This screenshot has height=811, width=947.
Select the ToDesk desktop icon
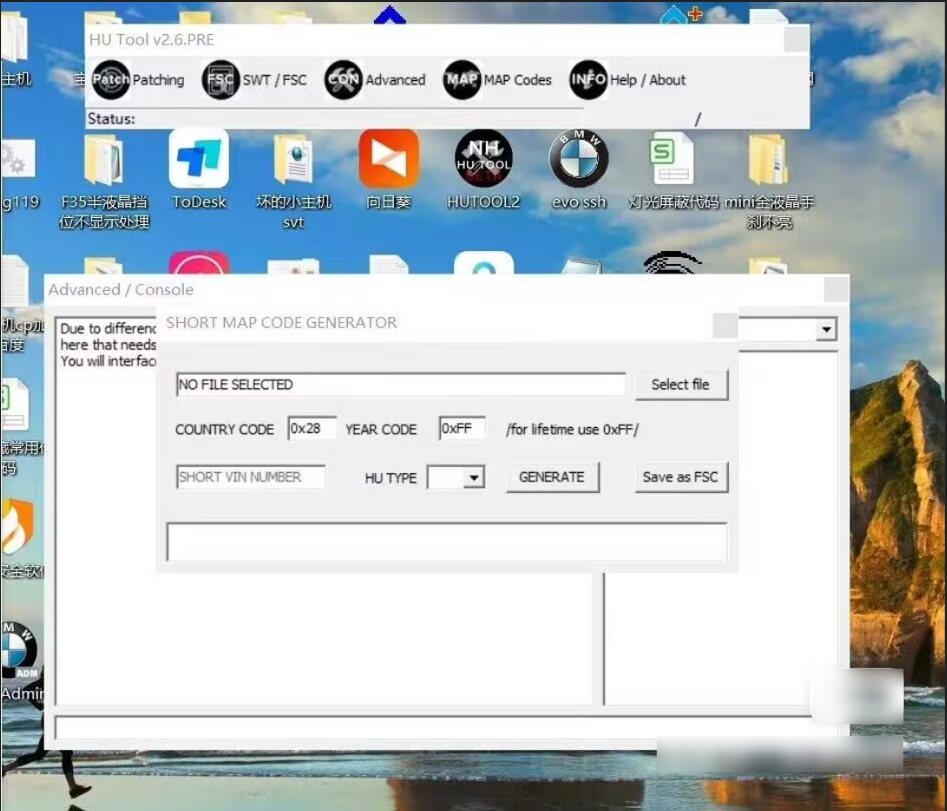[199, 160]
